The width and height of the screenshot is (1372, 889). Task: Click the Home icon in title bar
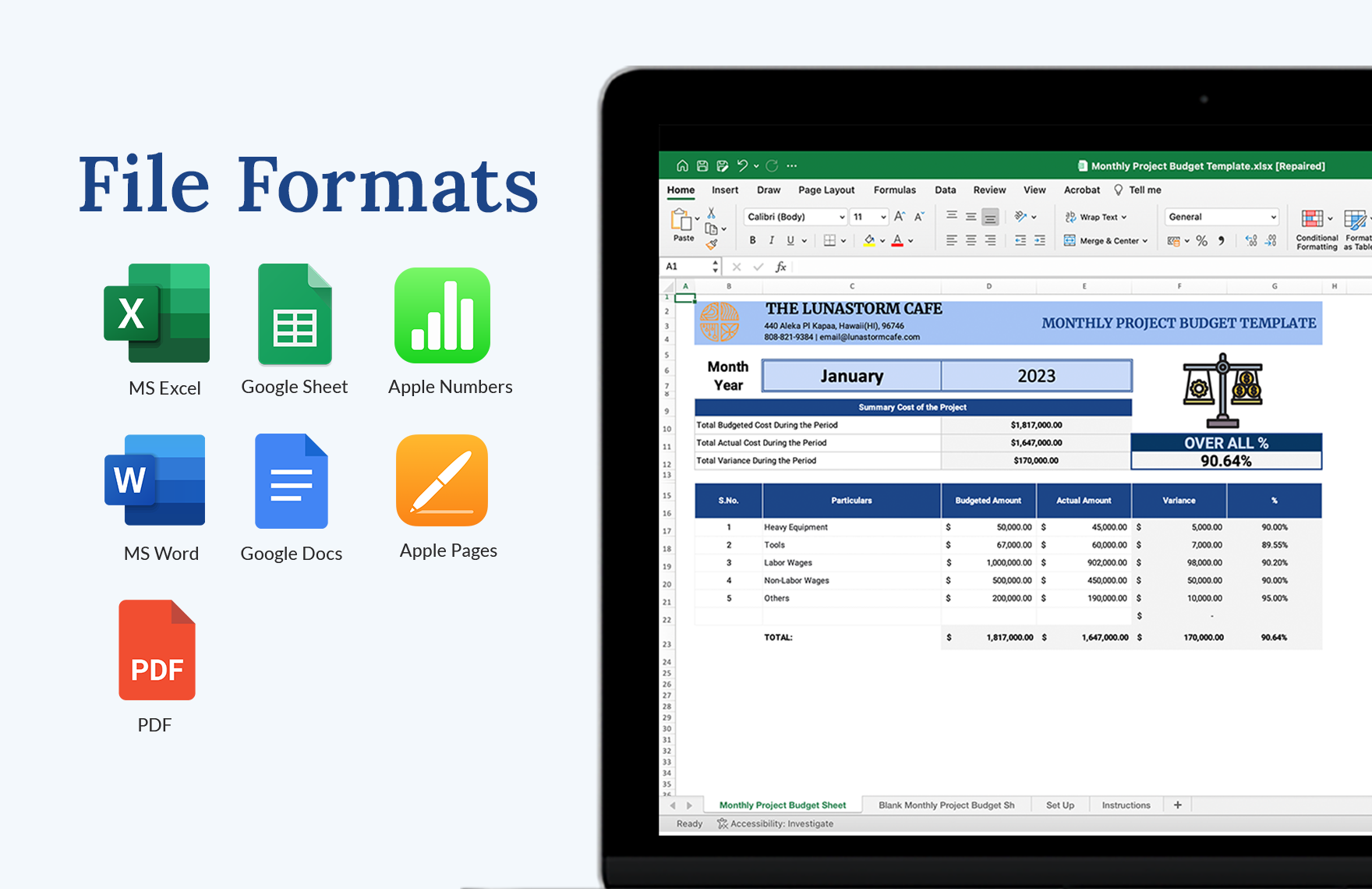click(682, 165)
